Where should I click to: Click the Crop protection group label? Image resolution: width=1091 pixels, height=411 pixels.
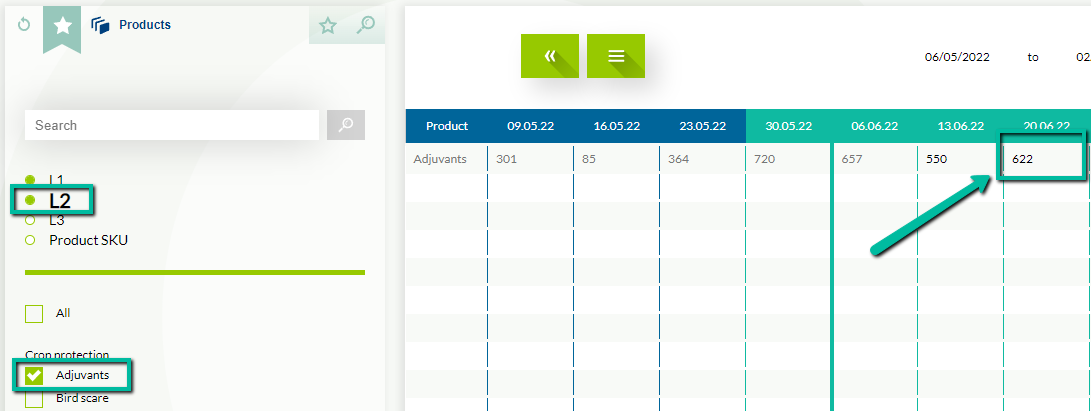(x=67, y=355)
